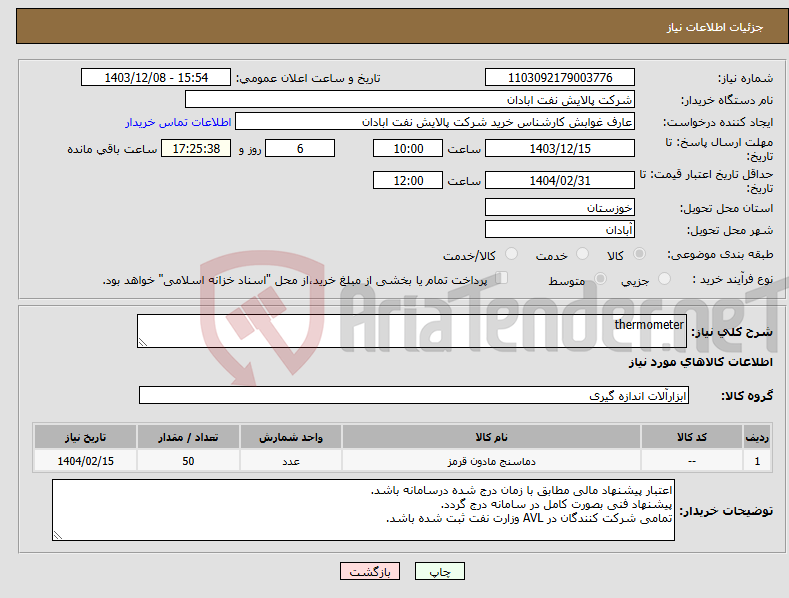Click the unit cell عدد
This screenshot has height=598, width=789.
(291, 461)
